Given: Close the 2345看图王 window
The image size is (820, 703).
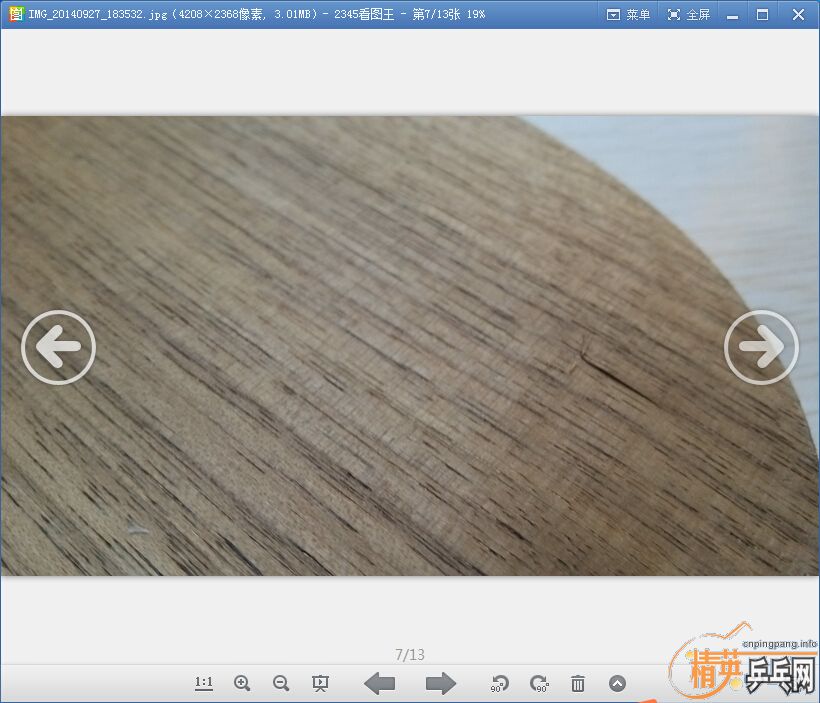Looking at the screenshot, I should 799,14.
